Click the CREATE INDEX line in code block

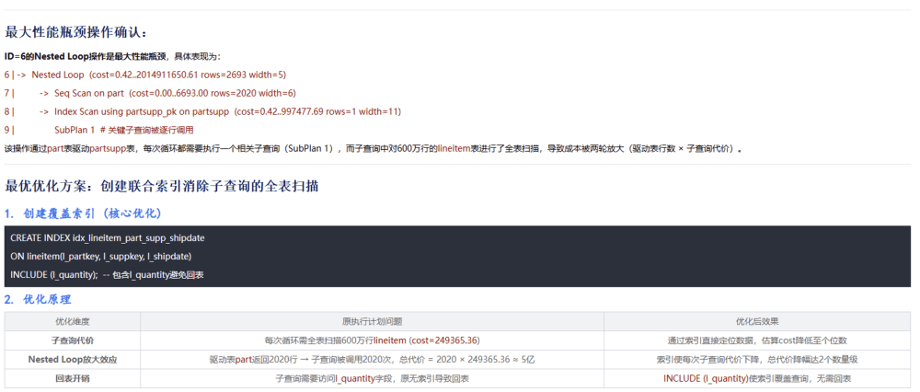click(x=107, y=238)
